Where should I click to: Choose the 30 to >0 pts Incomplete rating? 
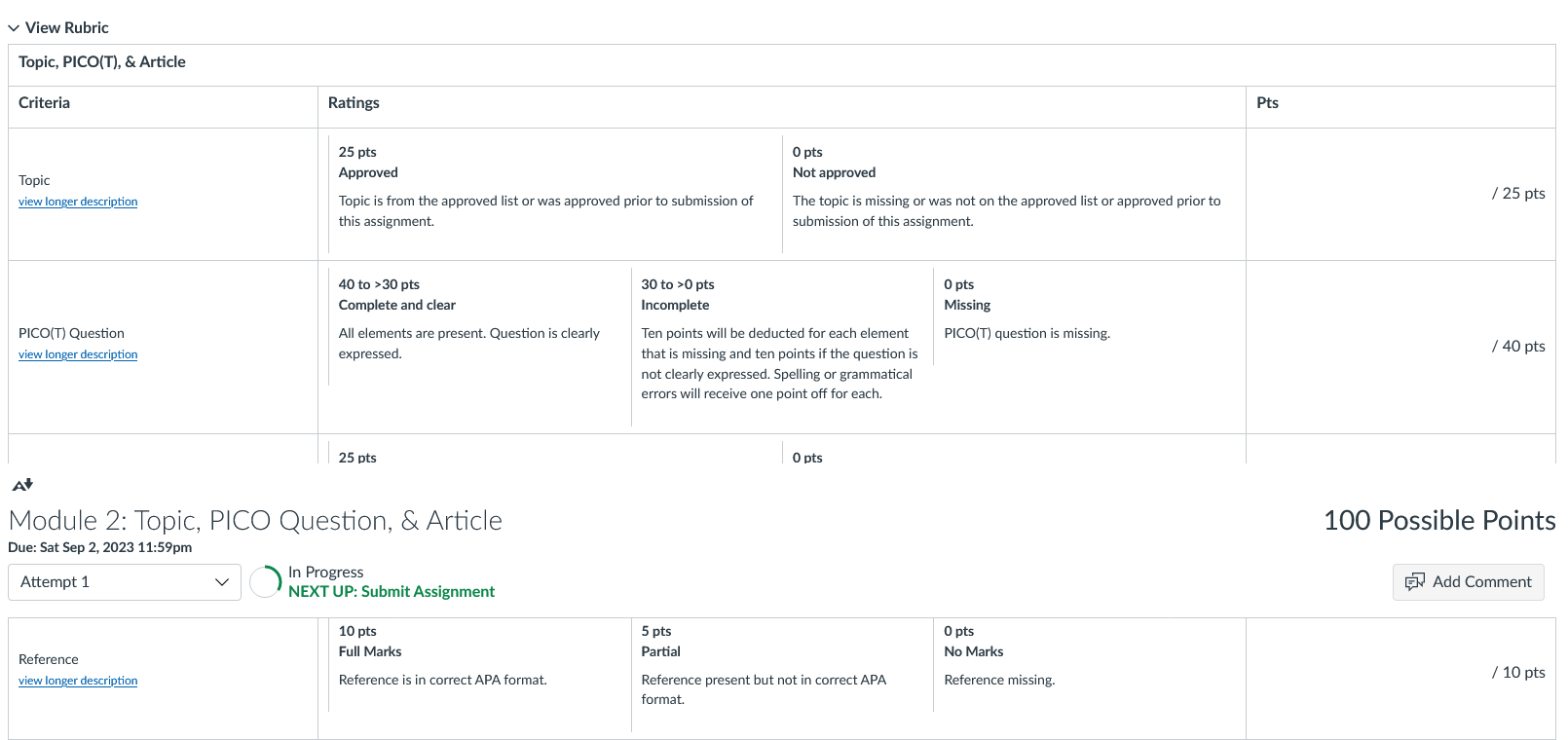782,347
